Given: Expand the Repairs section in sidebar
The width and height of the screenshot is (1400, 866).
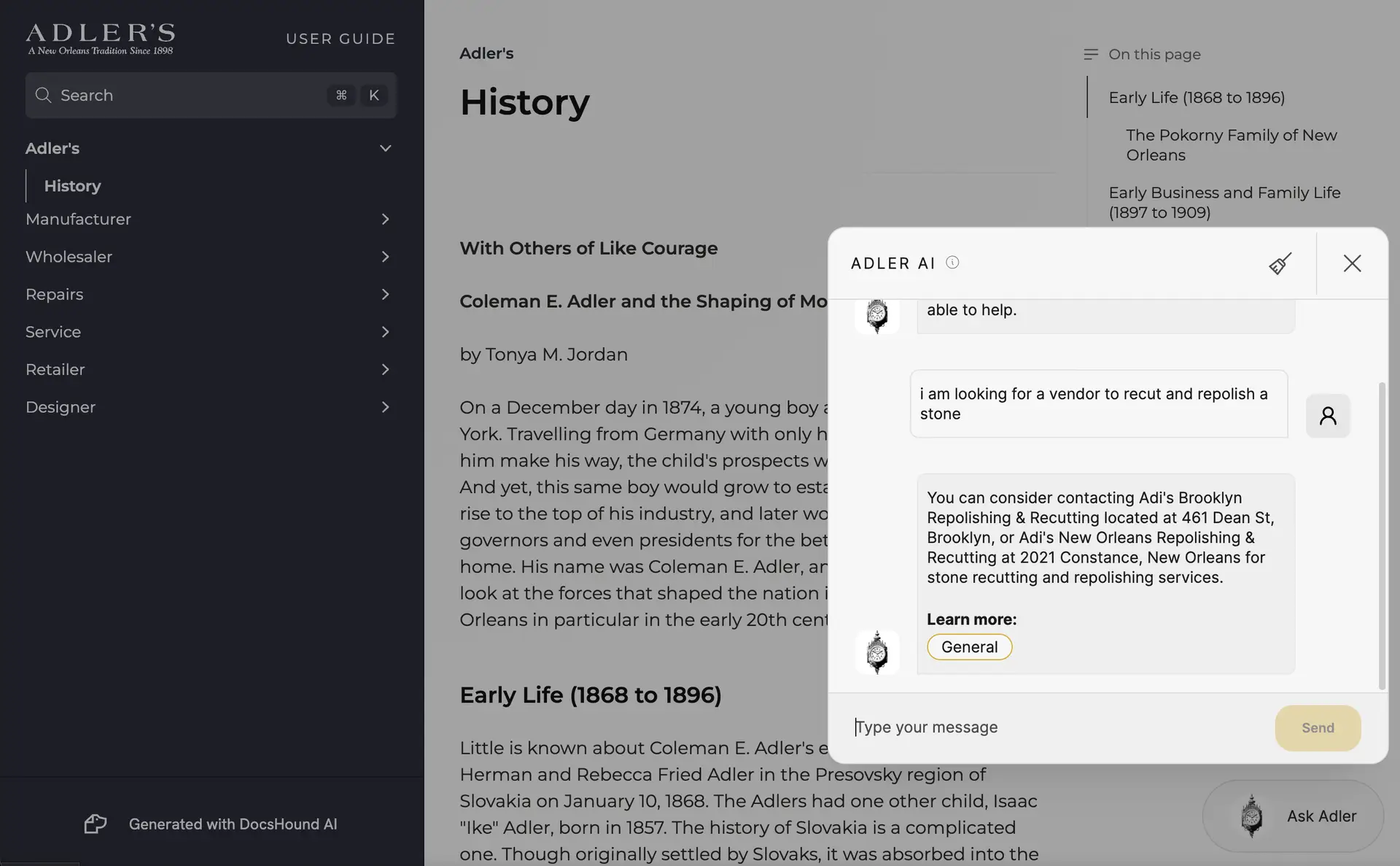Looking at the screenshot, I should point(385,294).
